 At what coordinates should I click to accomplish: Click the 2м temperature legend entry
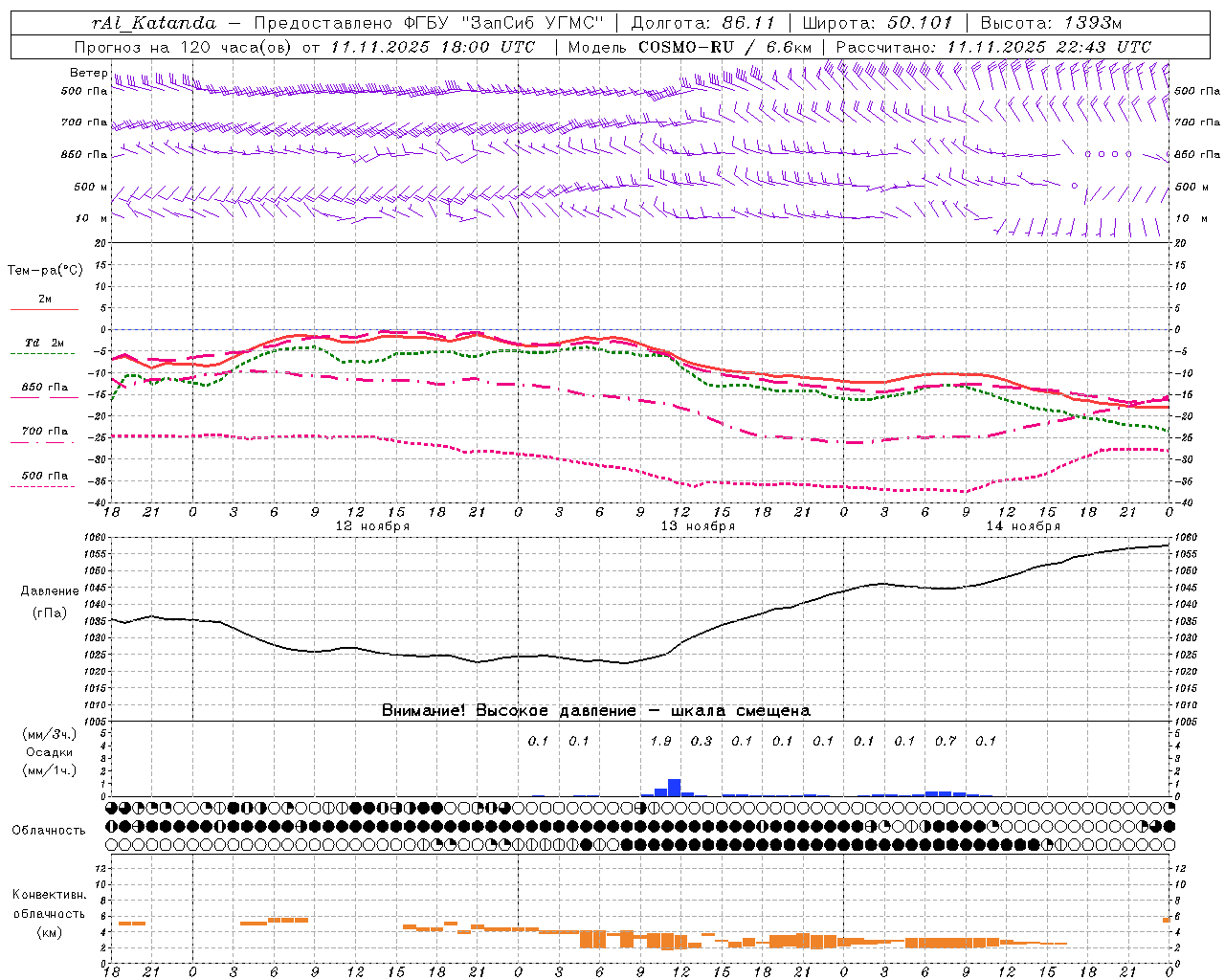(x=45, y=300)
